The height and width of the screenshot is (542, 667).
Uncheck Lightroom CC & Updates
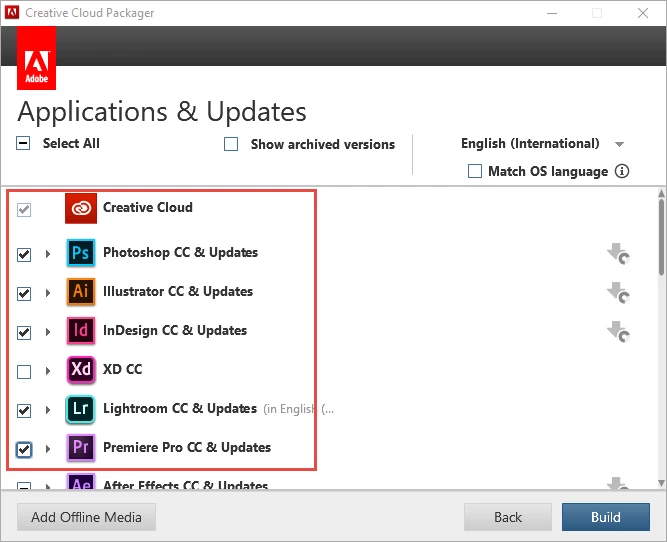tap(24, 411)
